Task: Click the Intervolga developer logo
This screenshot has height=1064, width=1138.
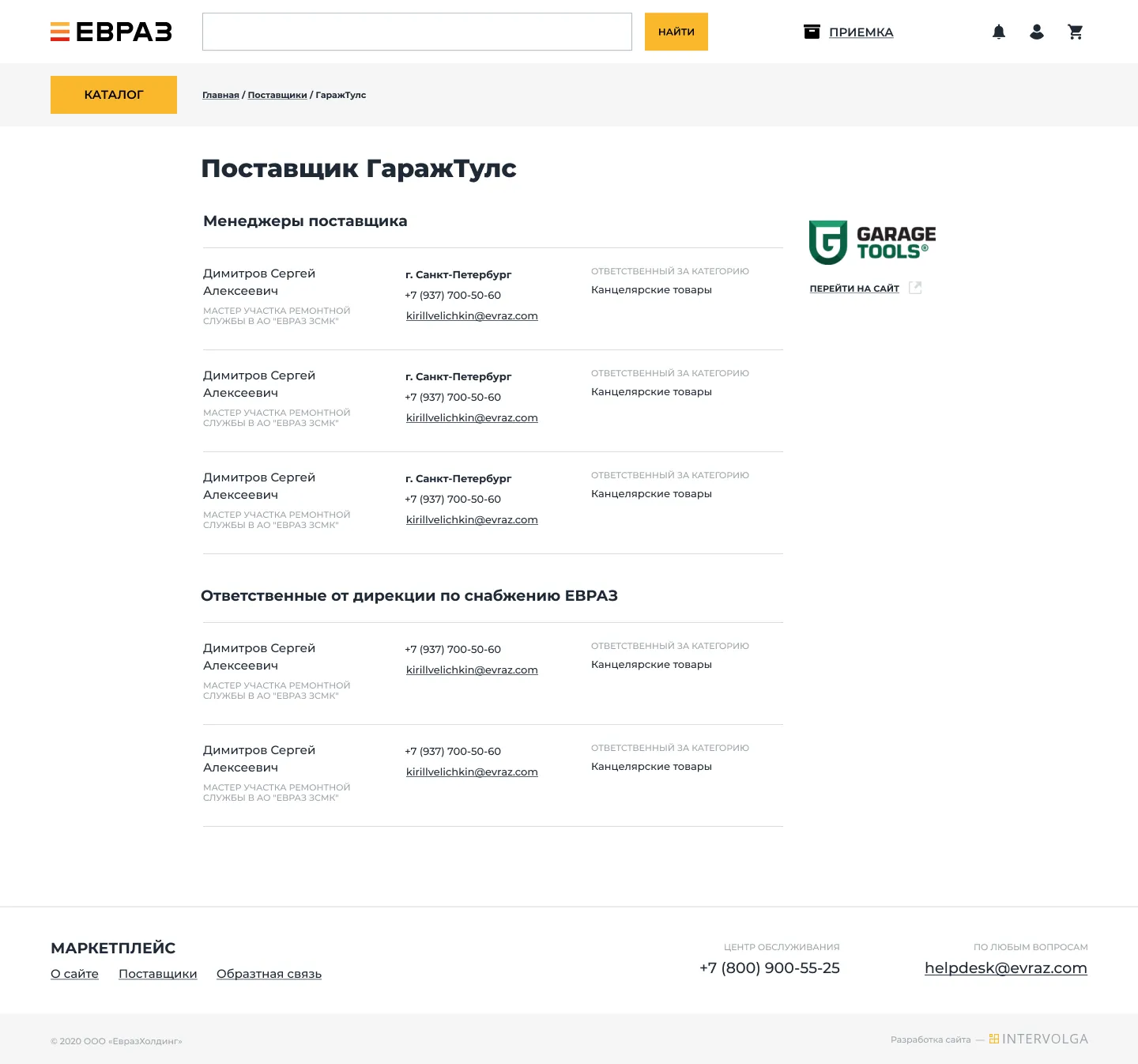Action: (x=1038, y=1039)
